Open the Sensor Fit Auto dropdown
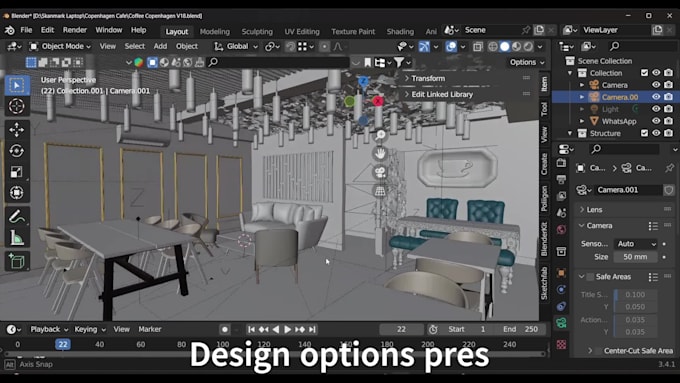 (635, 244)
